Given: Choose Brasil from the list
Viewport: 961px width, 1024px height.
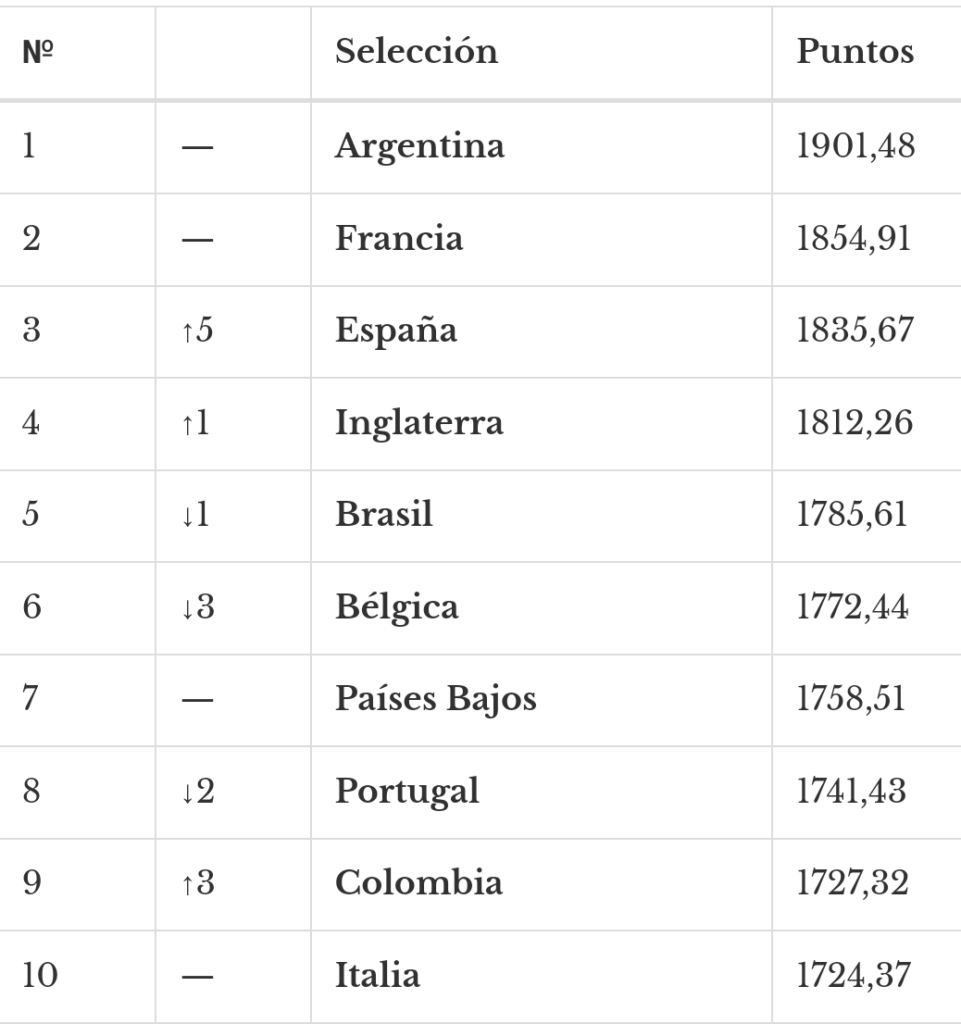Looking at the screenshot, I should pyautogui.click(x=384, y=515).
